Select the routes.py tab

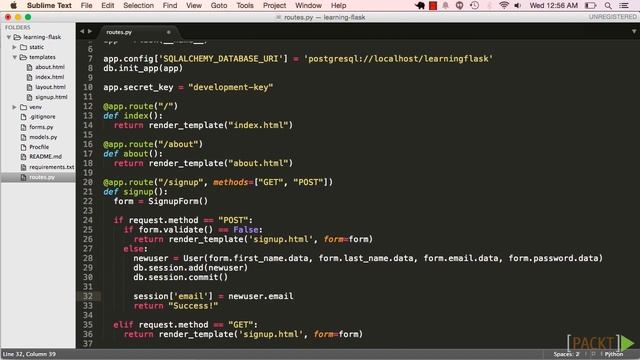tap(119, 32)
